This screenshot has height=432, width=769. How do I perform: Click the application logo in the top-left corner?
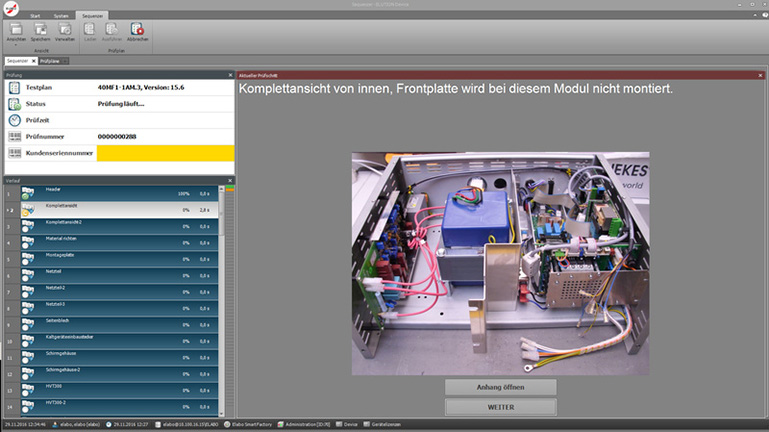12,7
